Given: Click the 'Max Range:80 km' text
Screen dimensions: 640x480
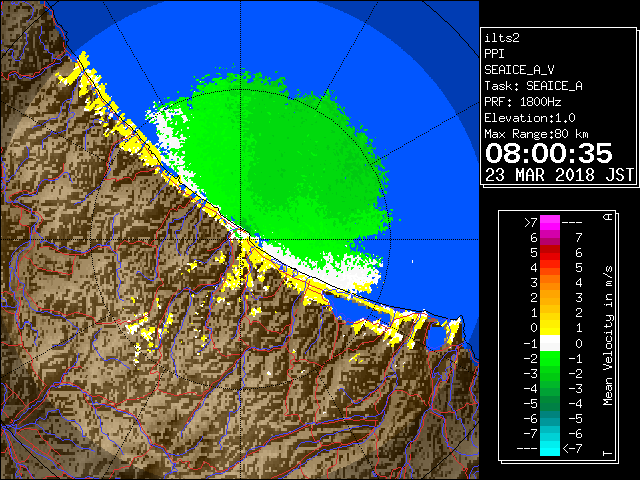Looking at the screenshot, I should (x=536, y=134).
